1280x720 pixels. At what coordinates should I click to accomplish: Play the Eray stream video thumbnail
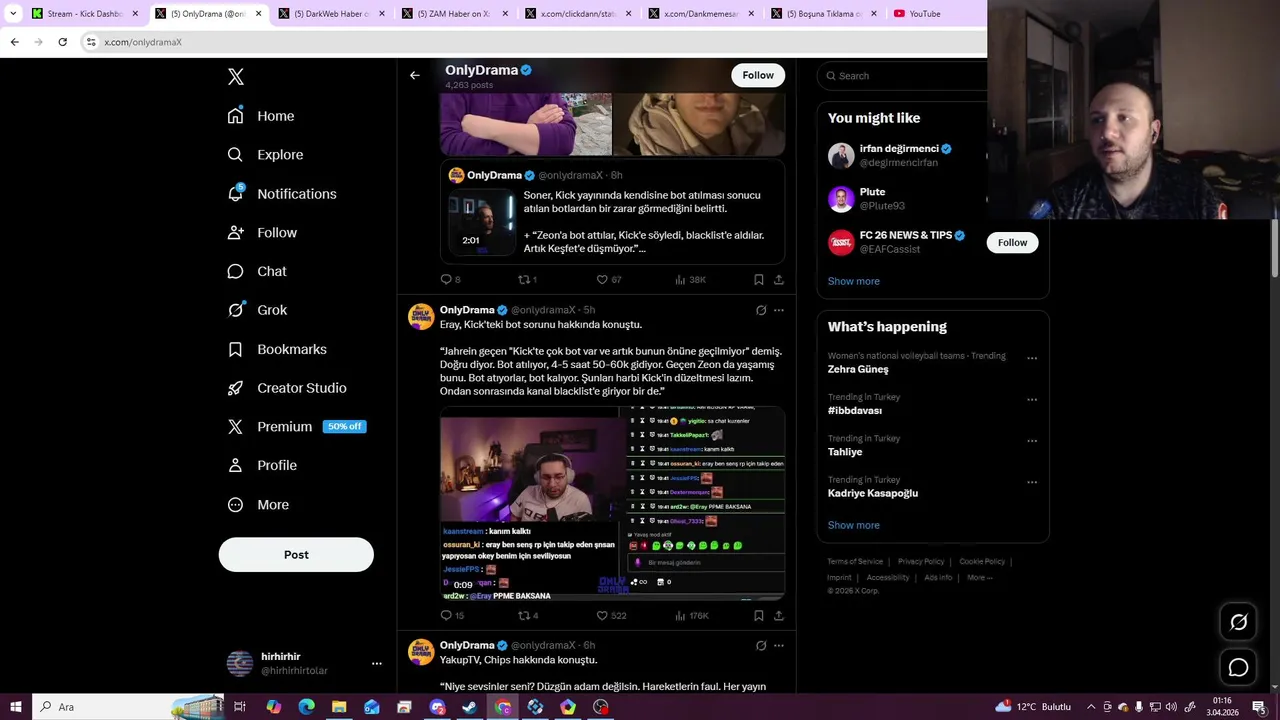tap(612, 503)
